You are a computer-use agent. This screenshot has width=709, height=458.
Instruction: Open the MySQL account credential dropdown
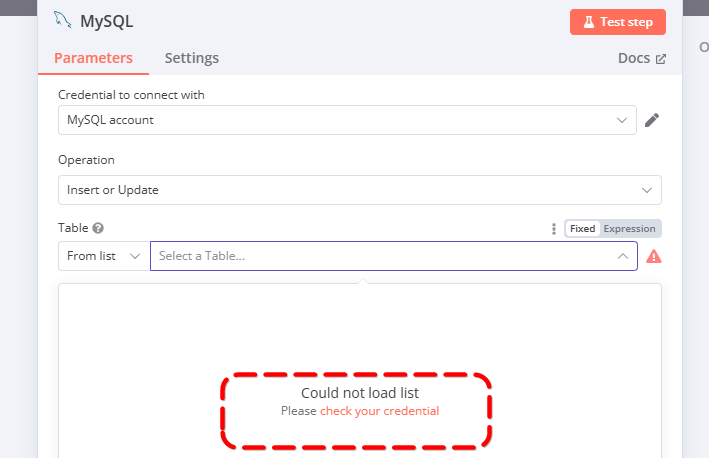click(347, 120)
